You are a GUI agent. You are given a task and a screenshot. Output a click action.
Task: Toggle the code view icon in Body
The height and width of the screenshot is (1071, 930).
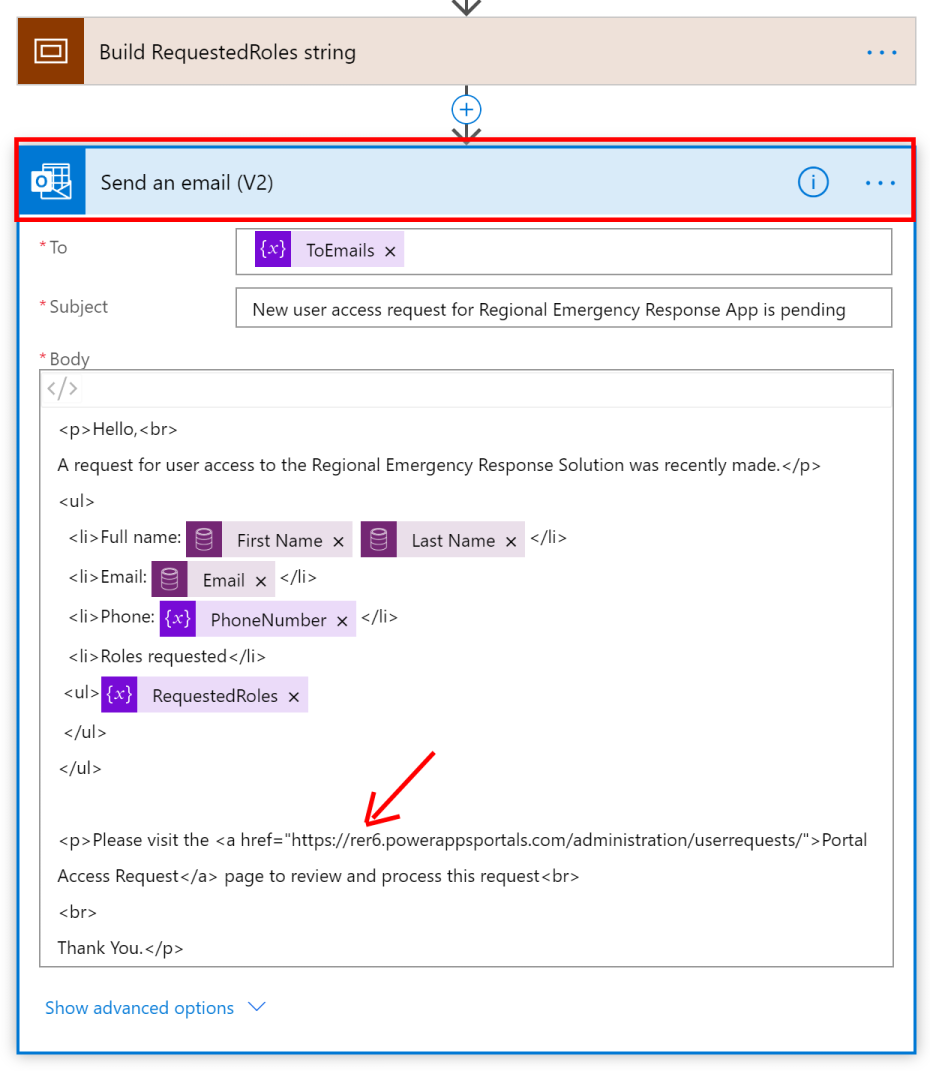coord(62,389)
